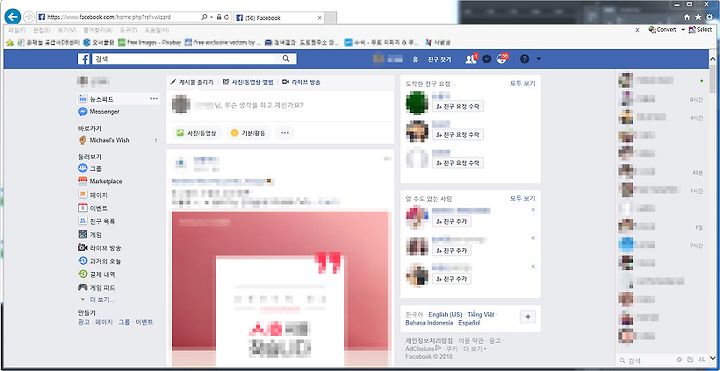Click the magnifier icon in Facebook search
The image size is (720, 371).
[x=286, y=59]
